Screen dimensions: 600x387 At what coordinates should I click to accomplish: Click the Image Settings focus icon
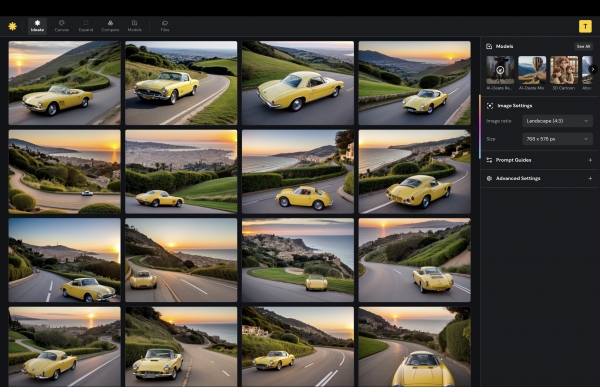[489, 106]
